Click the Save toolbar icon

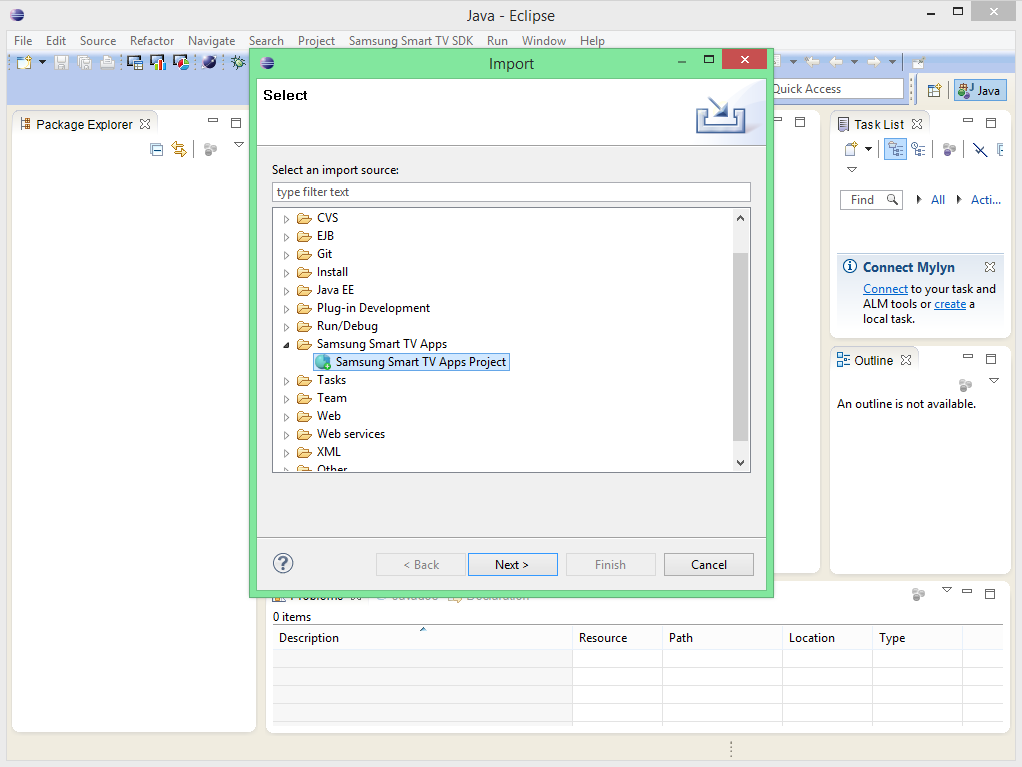(x=61, y=63)
